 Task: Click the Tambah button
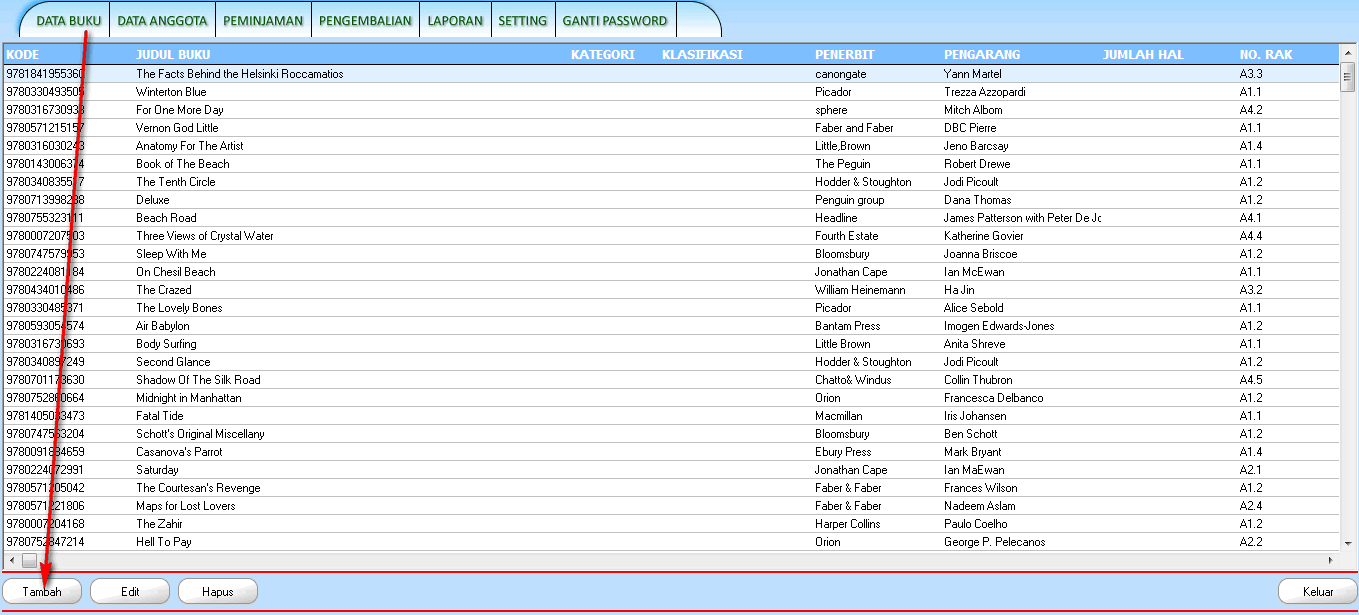point(42,591)
